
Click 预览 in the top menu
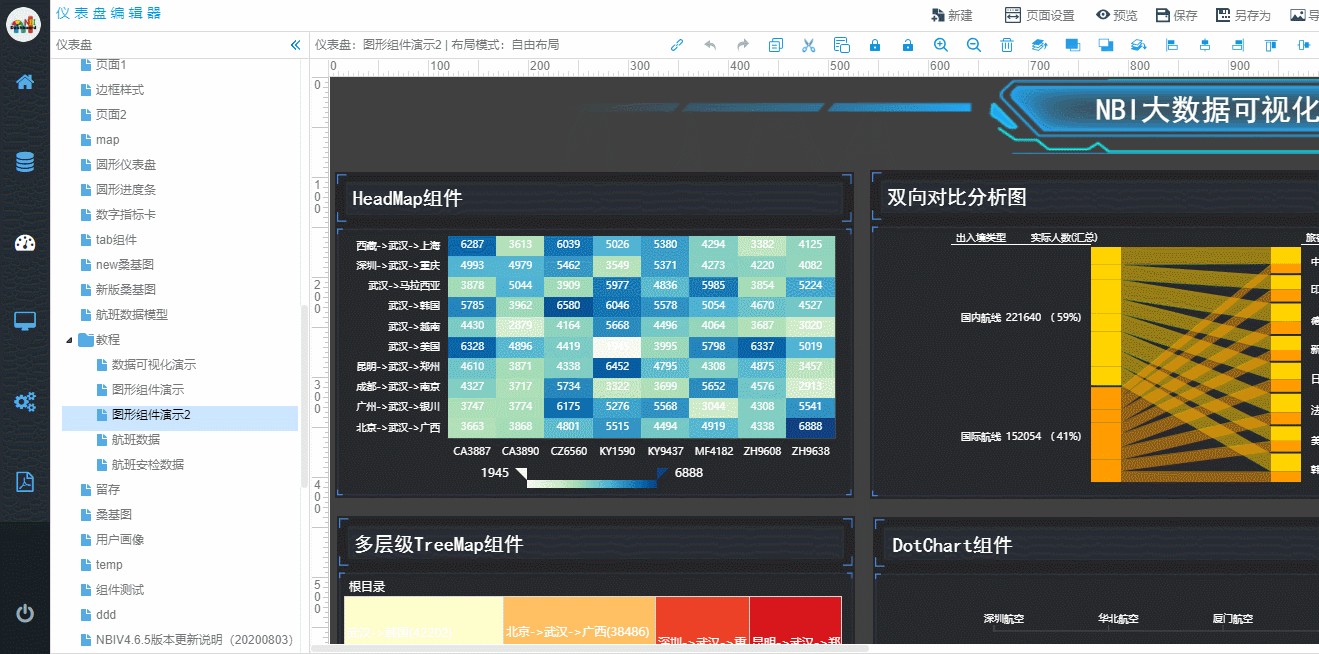pyautogui.click(x=1116, y=15)
